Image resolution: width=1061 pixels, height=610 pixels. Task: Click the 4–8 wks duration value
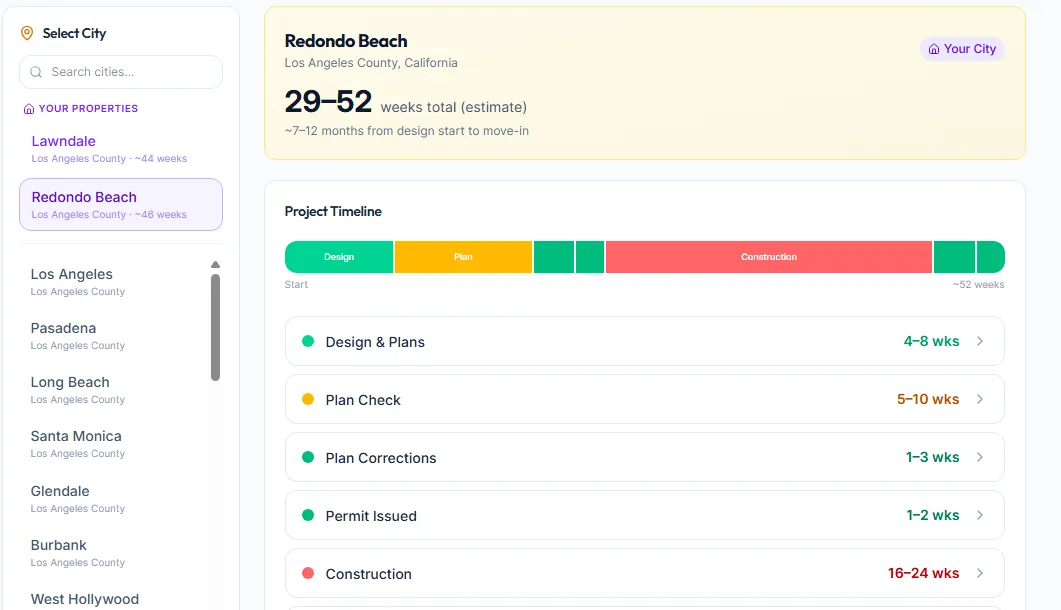pyautogui.click(x=931, y=341)
